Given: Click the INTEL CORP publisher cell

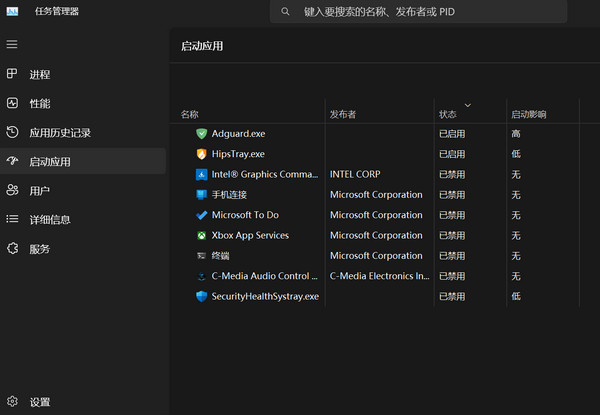Looking at the screenshot, I should click(355, 174).
